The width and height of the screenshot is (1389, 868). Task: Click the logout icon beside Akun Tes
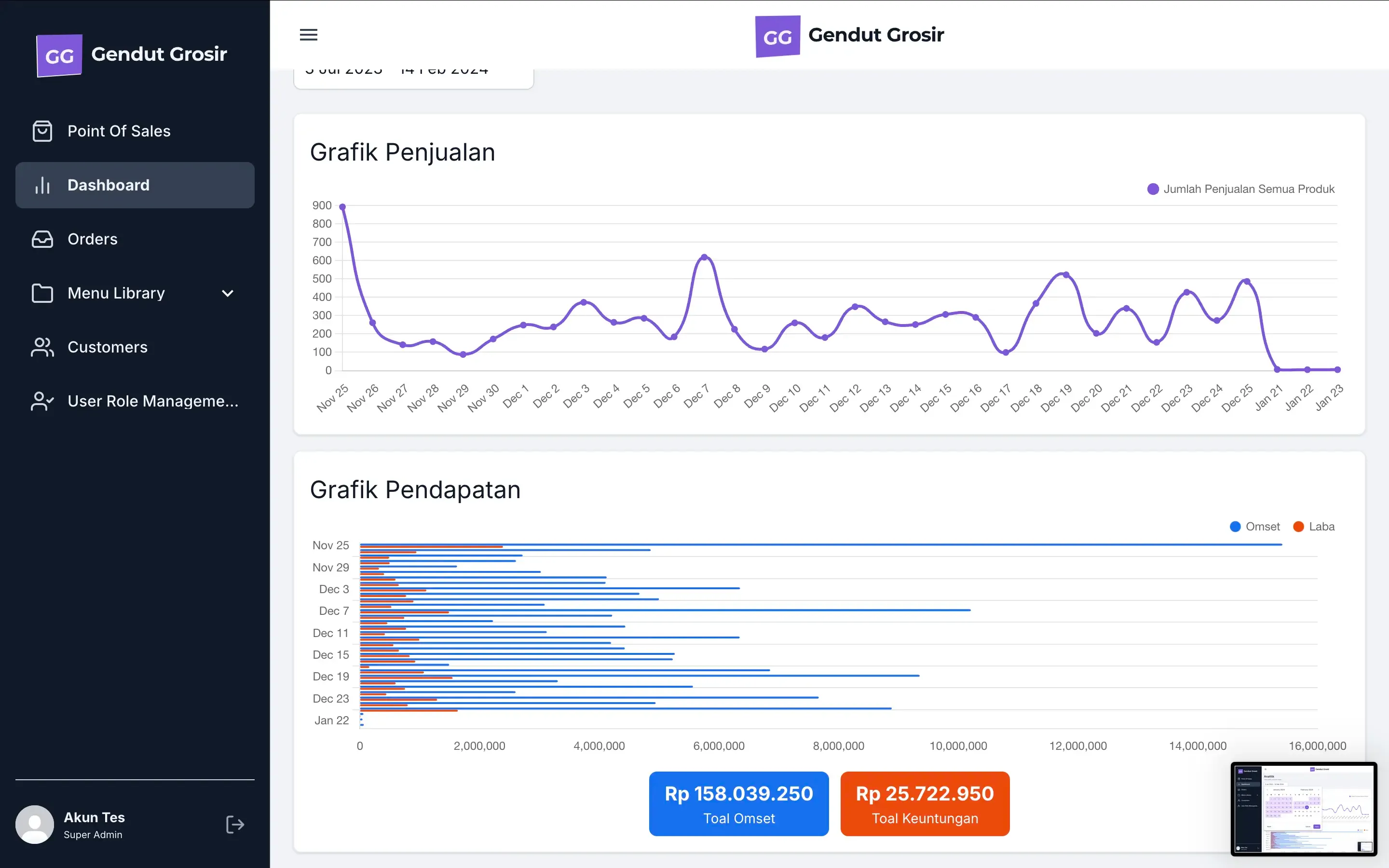235,825
